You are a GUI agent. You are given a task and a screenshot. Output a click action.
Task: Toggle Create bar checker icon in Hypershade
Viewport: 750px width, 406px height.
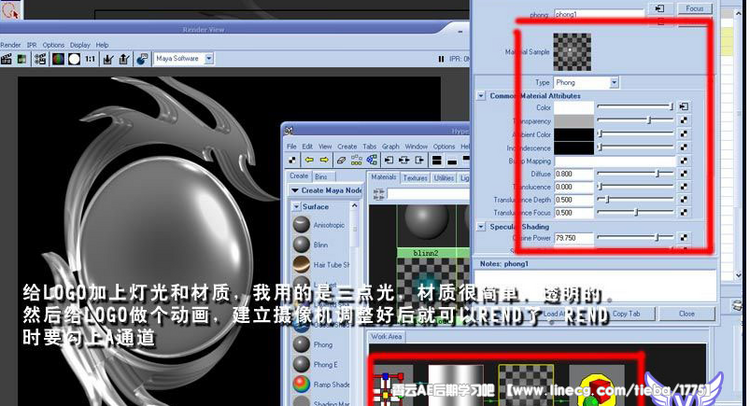292,160
